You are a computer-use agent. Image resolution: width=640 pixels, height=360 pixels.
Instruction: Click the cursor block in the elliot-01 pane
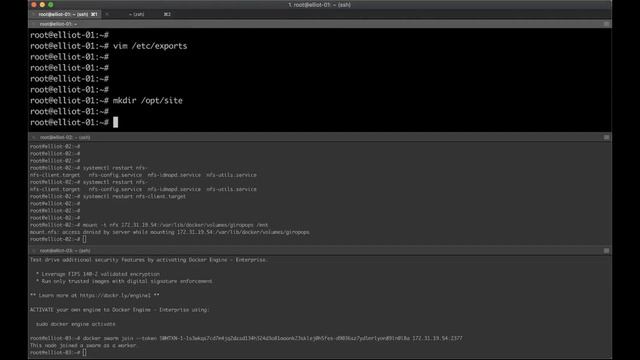click(116, 122)
